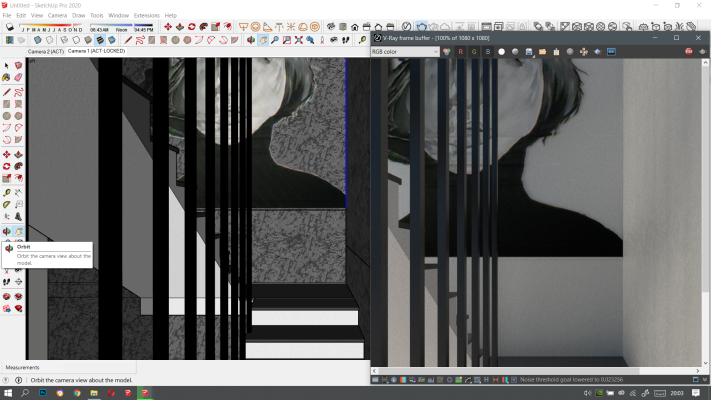Select the Scale tool in left toolbar
The width and height of the screenshot is (711, 400).
pyautogui.click(x=6, y=178)
